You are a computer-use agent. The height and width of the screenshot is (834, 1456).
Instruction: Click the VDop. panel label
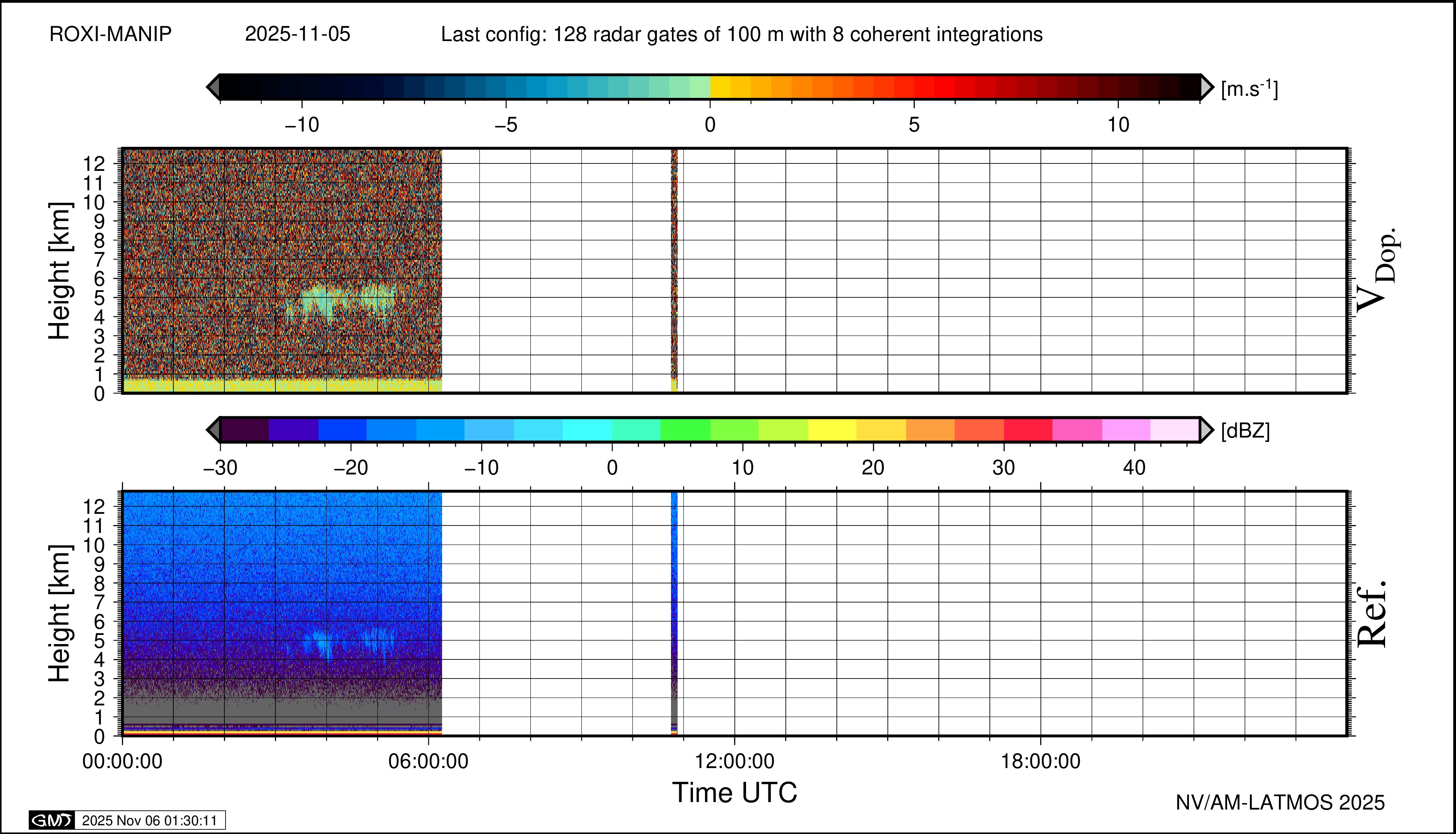(x=1377, y=270)
